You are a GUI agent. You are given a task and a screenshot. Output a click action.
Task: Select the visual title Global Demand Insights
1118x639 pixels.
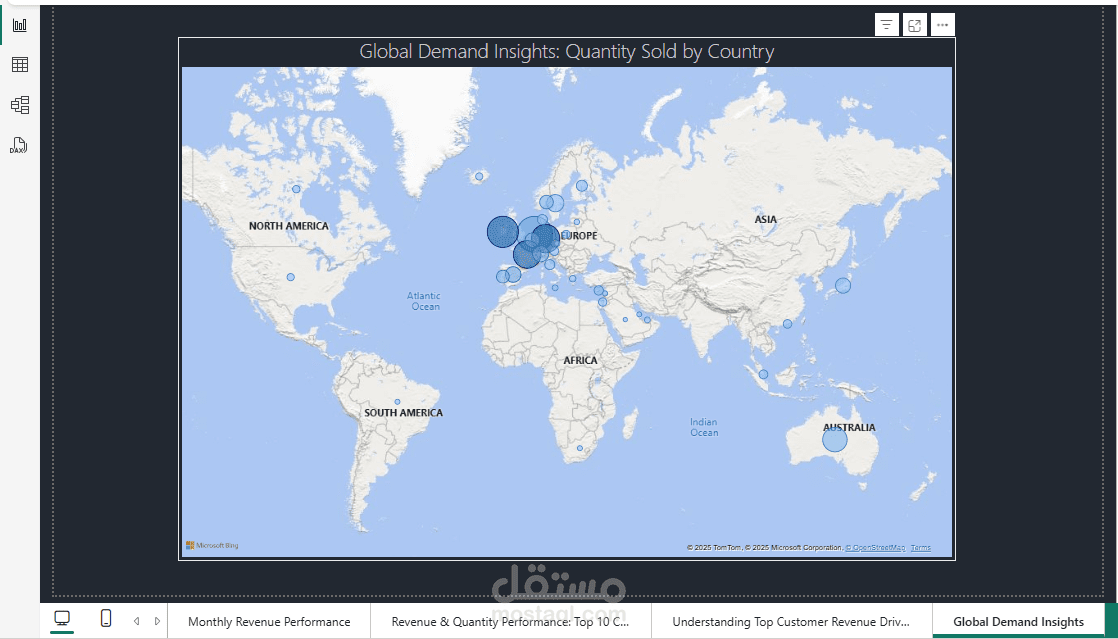[566, 51]
